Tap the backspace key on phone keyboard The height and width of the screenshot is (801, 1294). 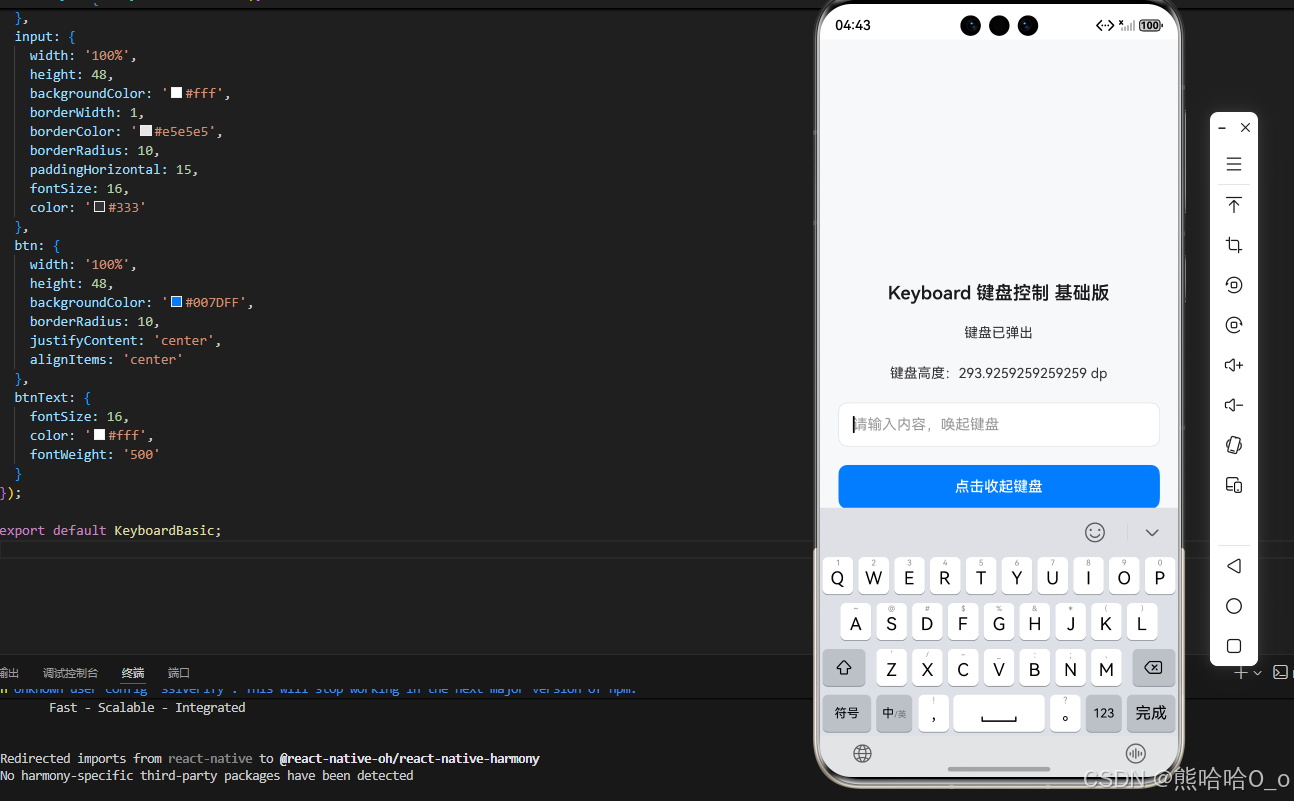[x=1153, y=668]
